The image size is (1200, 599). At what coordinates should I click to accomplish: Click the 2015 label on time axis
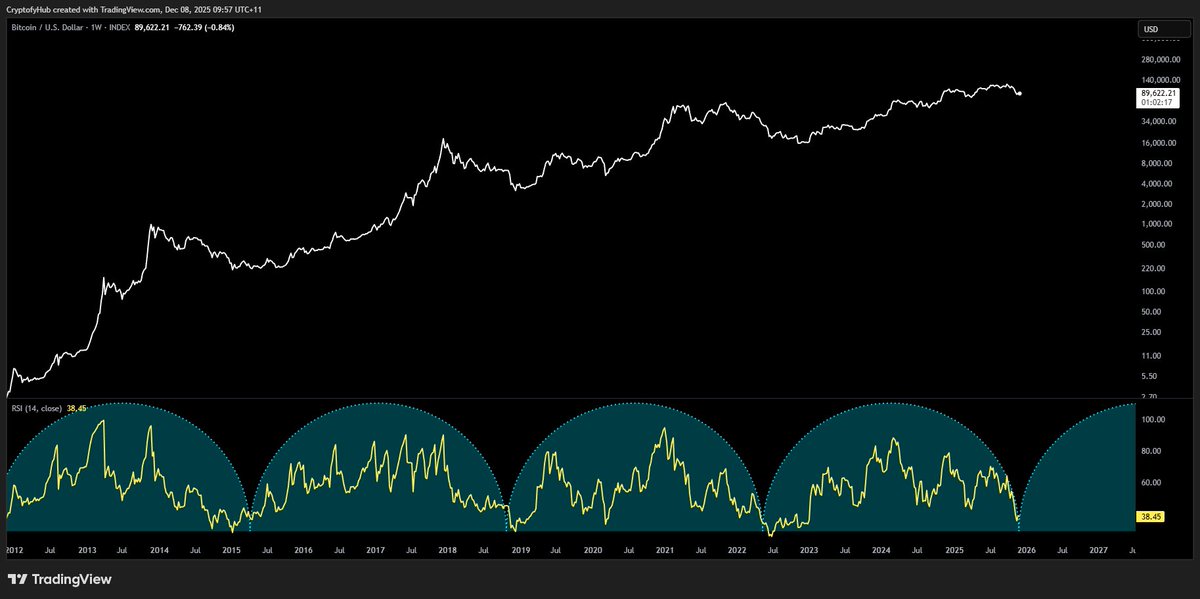pyautogui.click(x=231, y=550)
